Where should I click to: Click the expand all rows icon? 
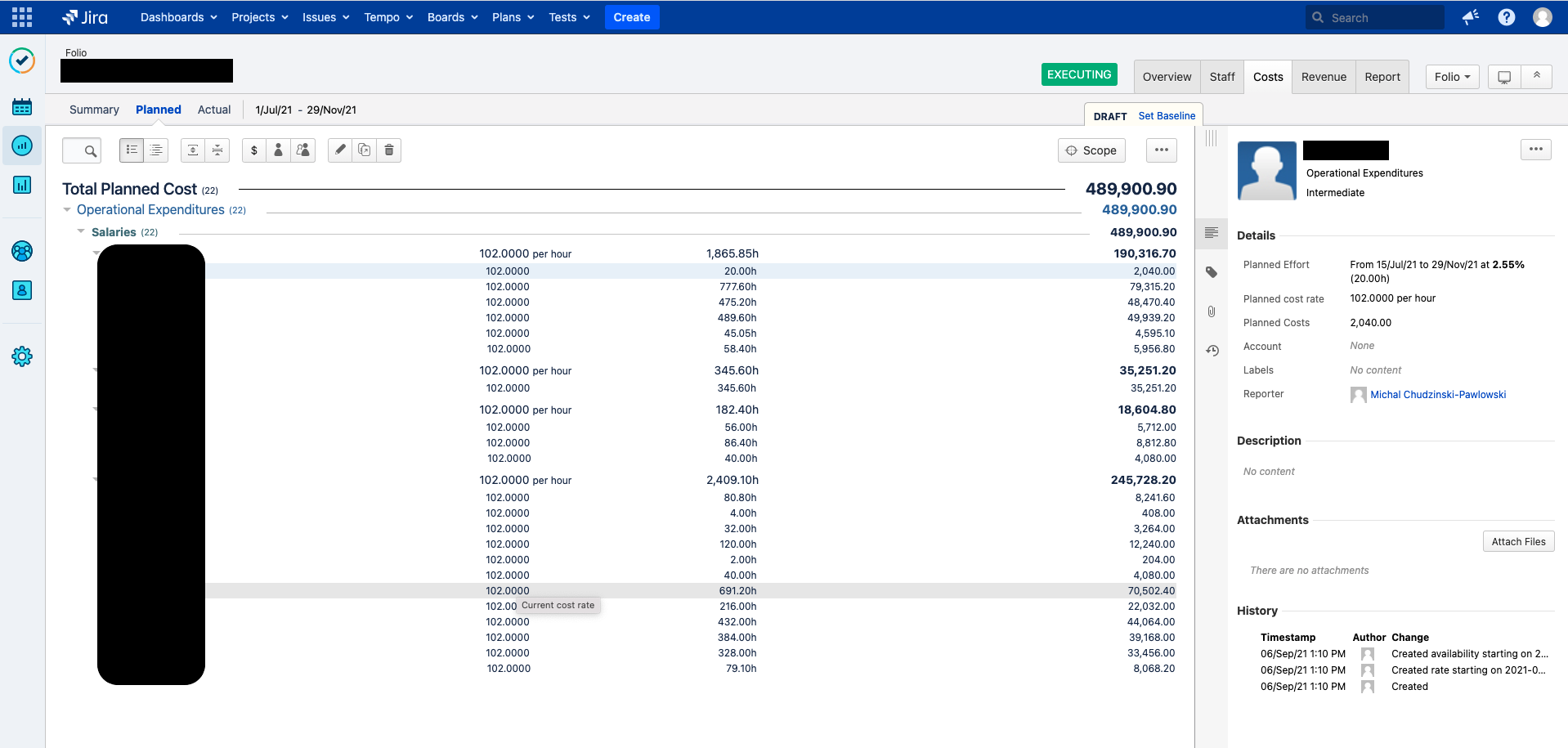point(193,150)
